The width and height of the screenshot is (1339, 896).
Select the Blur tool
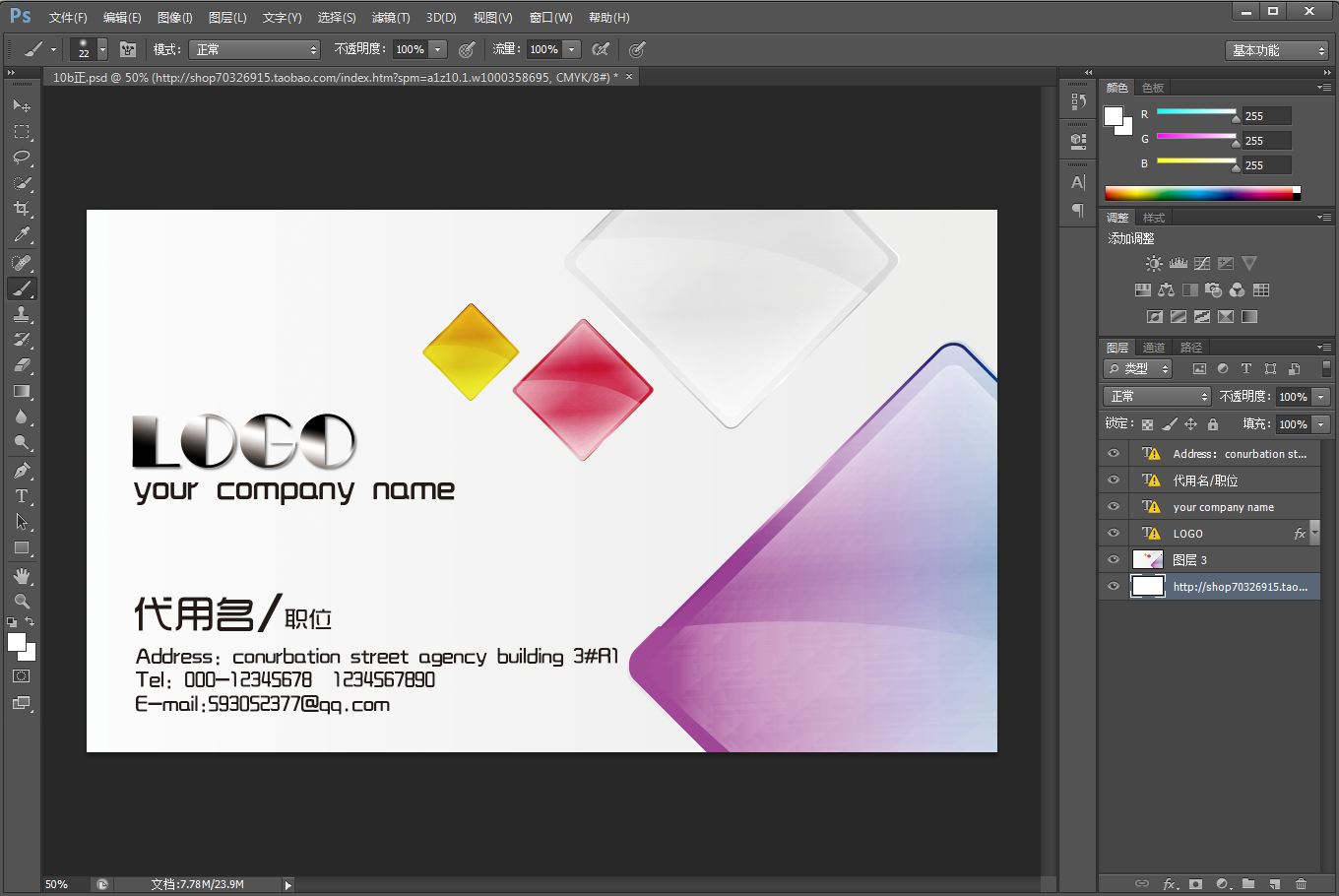[x=22, y=416]
